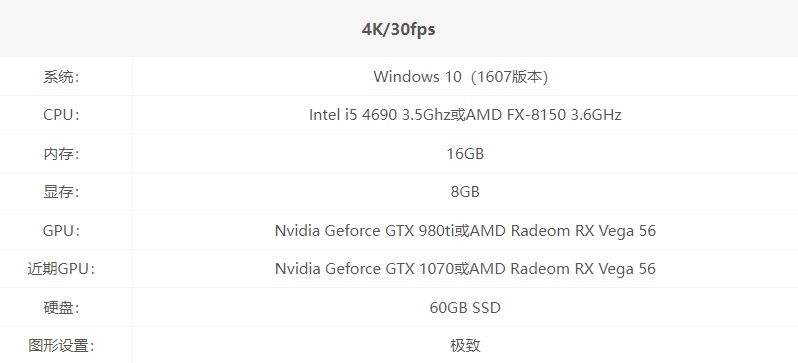The height and width of the screenshot is (363, 798).
Task: Click the RX Vega 56 text in GPU row
Action: pyautogui.click(x=615, y=231)
